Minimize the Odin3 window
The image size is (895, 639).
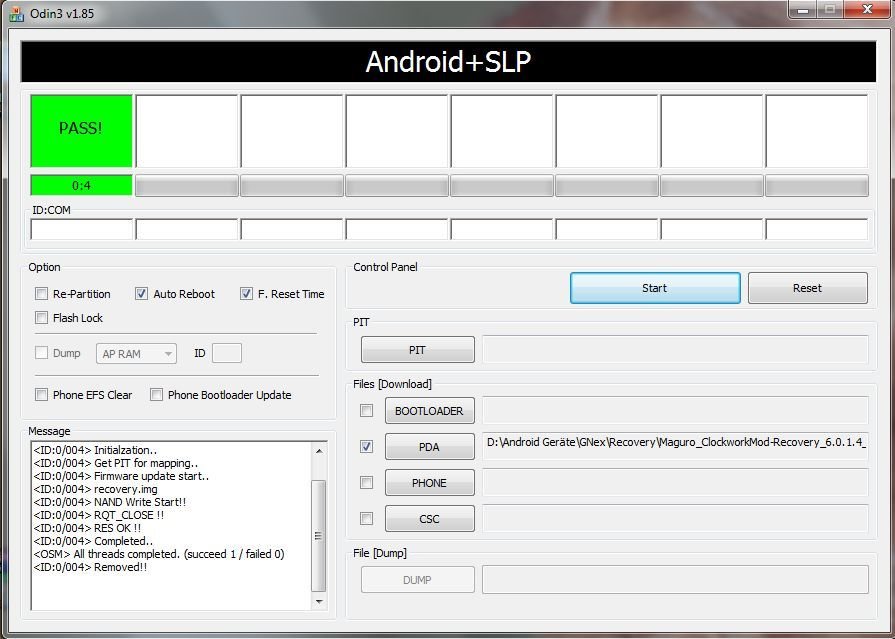tap(802, 10)
